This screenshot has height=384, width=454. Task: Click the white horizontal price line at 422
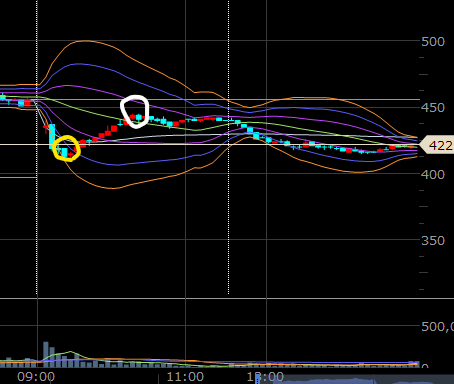pos(210,144)
